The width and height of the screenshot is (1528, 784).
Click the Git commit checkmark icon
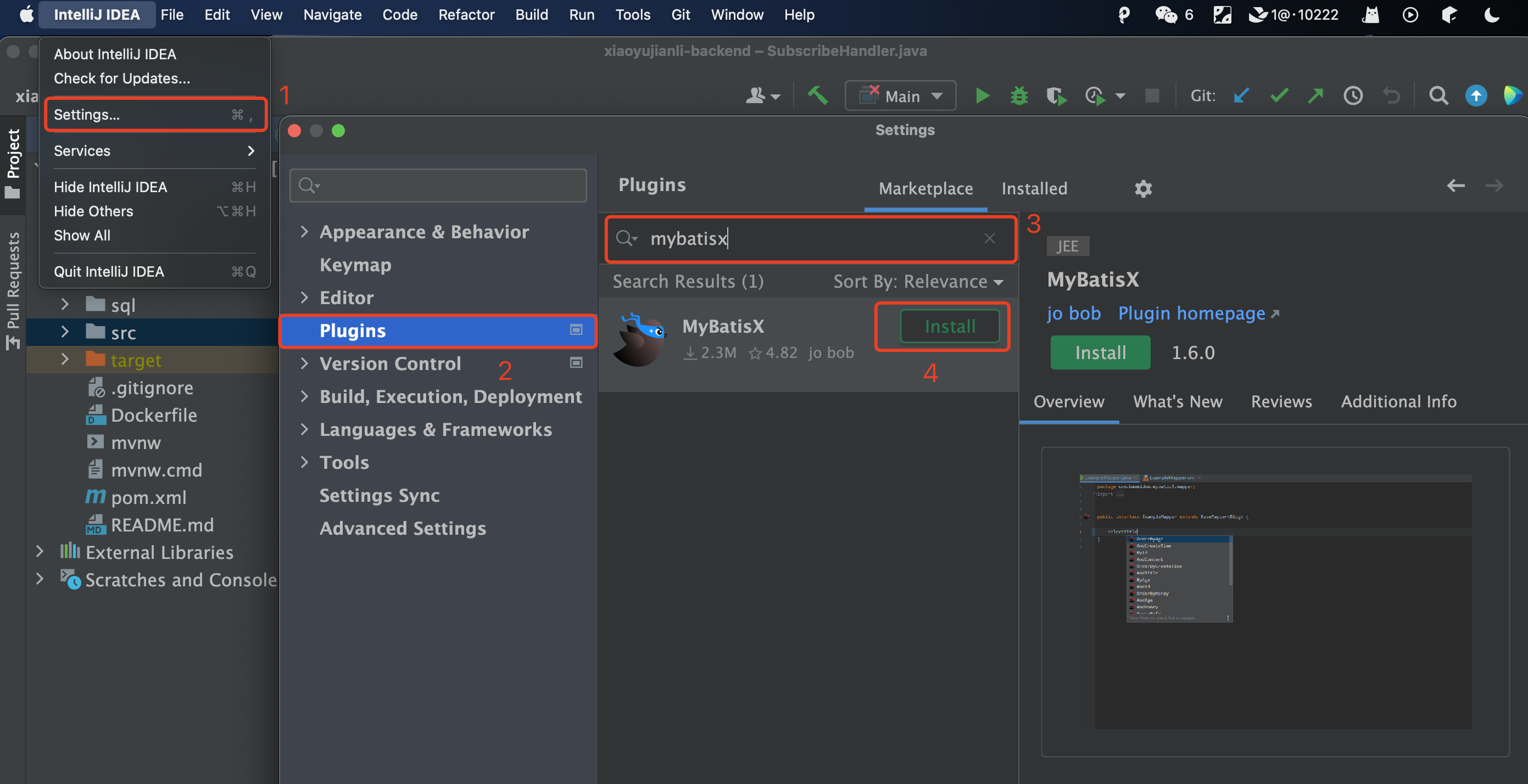point(1279,96)
